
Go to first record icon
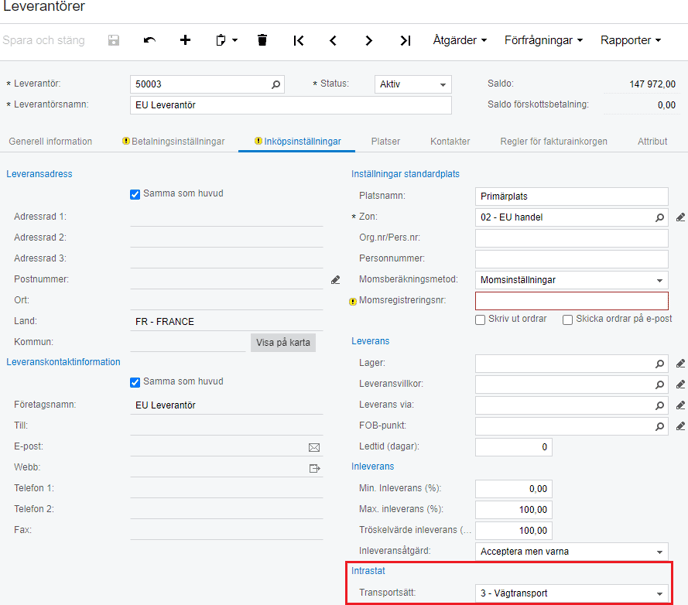(x=298, y=41)
